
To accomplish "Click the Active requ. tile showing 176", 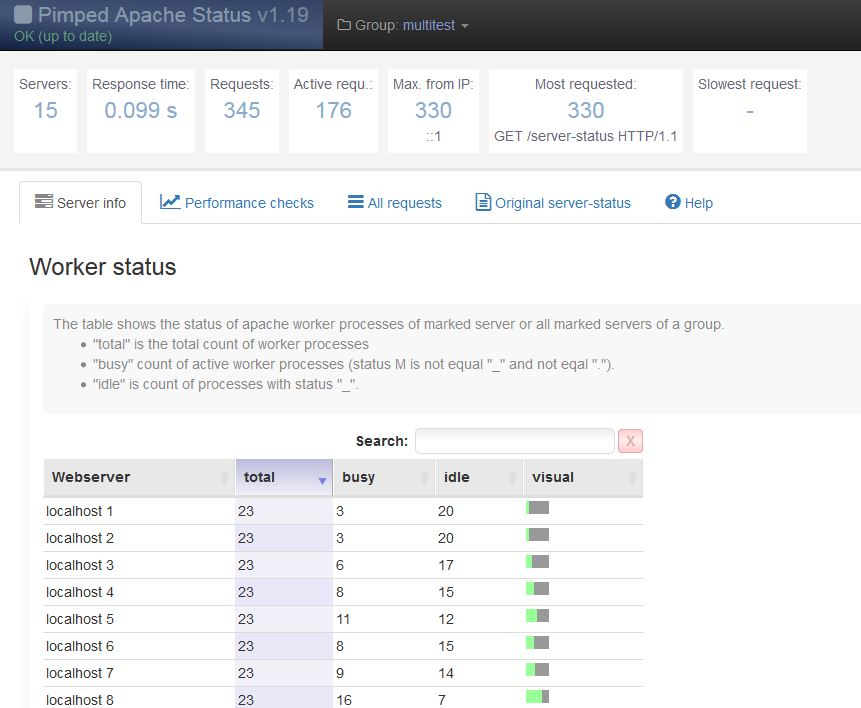I will point(333,110).
